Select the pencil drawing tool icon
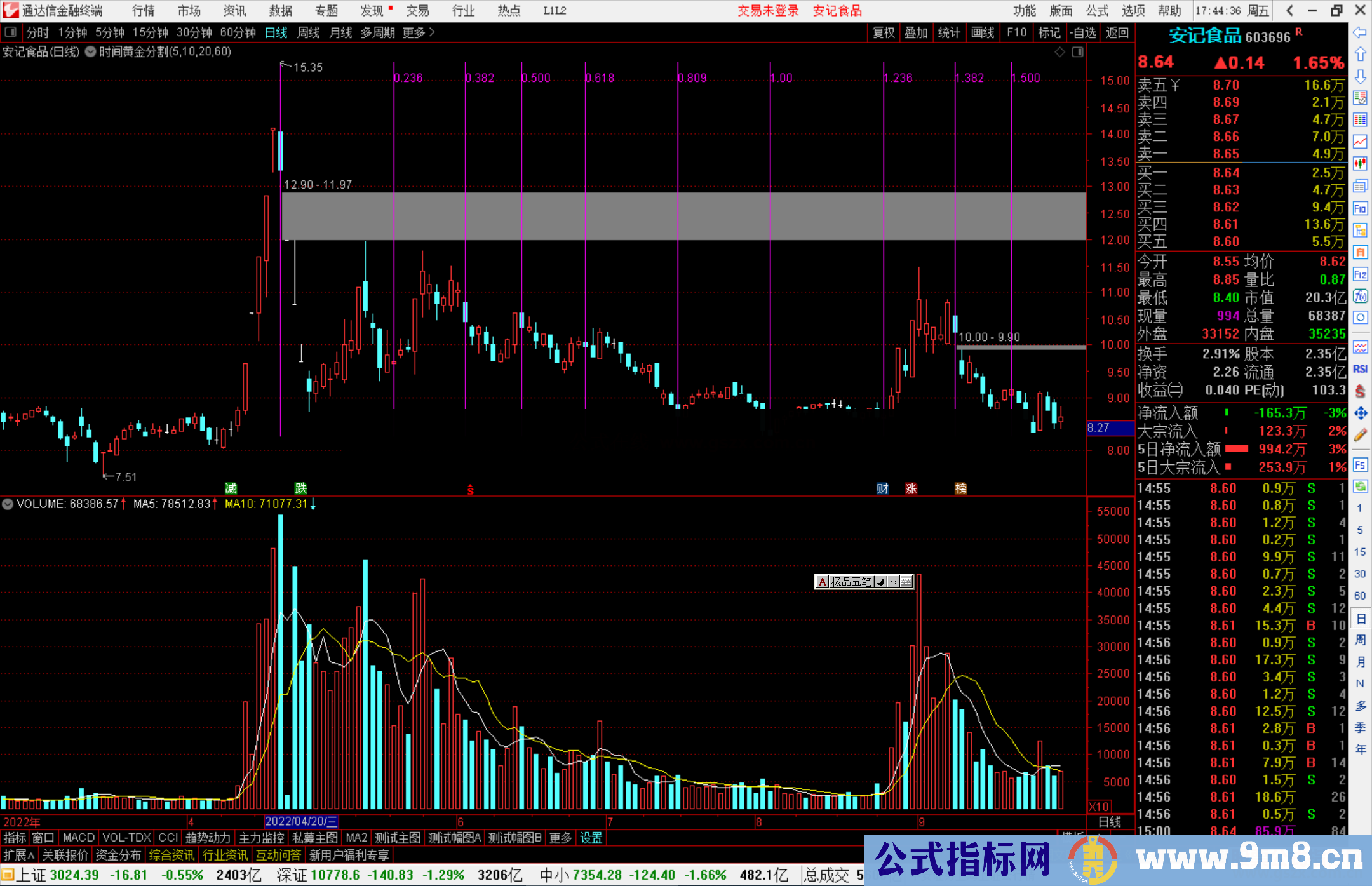The height and width of the screenshot is (886, 1372). (x=1360, y=436)
